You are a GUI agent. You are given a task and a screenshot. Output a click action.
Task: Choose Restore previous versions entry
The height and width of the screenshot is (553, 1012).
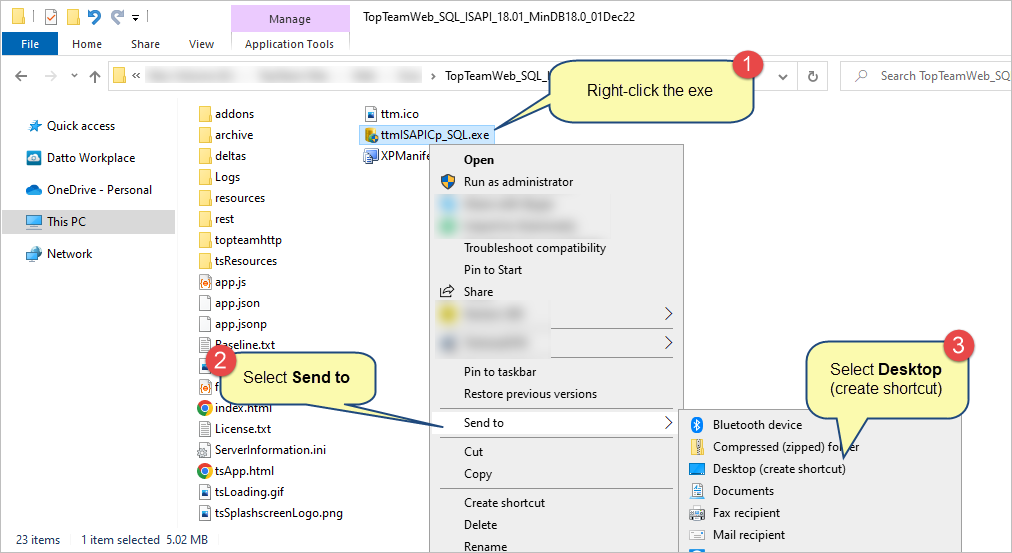[530, 394]
